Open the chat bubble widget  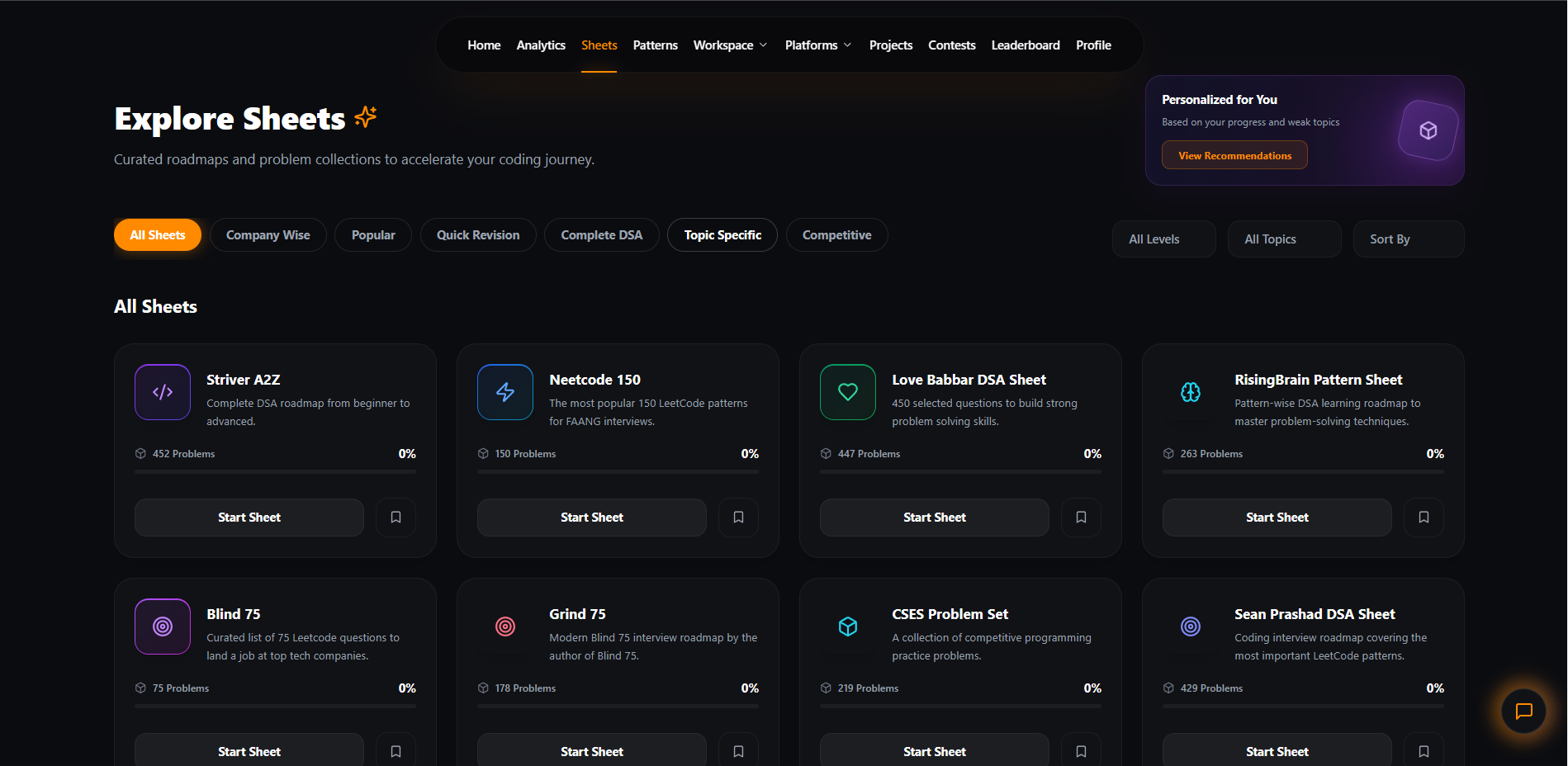click(1523, 711)
